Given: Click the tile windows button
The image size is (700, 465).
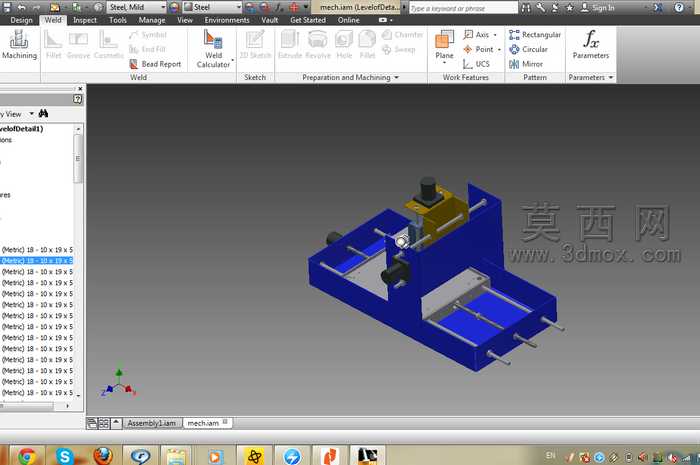Looking at the screenshot, I should point(104,423).
